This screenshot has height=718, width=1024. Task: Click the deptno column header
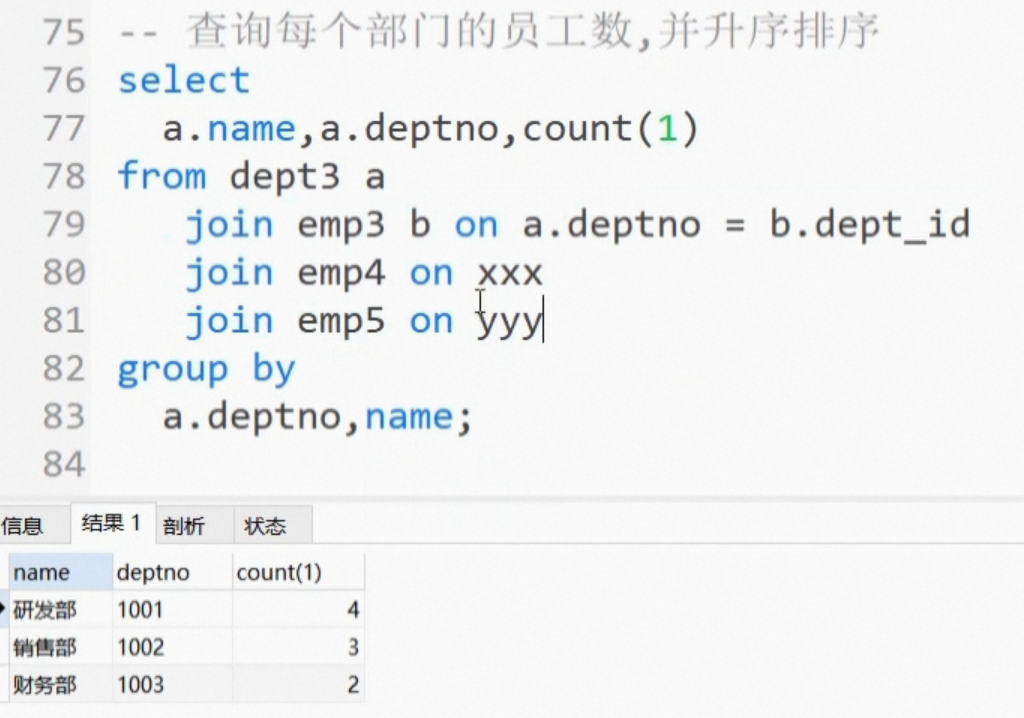172,572
